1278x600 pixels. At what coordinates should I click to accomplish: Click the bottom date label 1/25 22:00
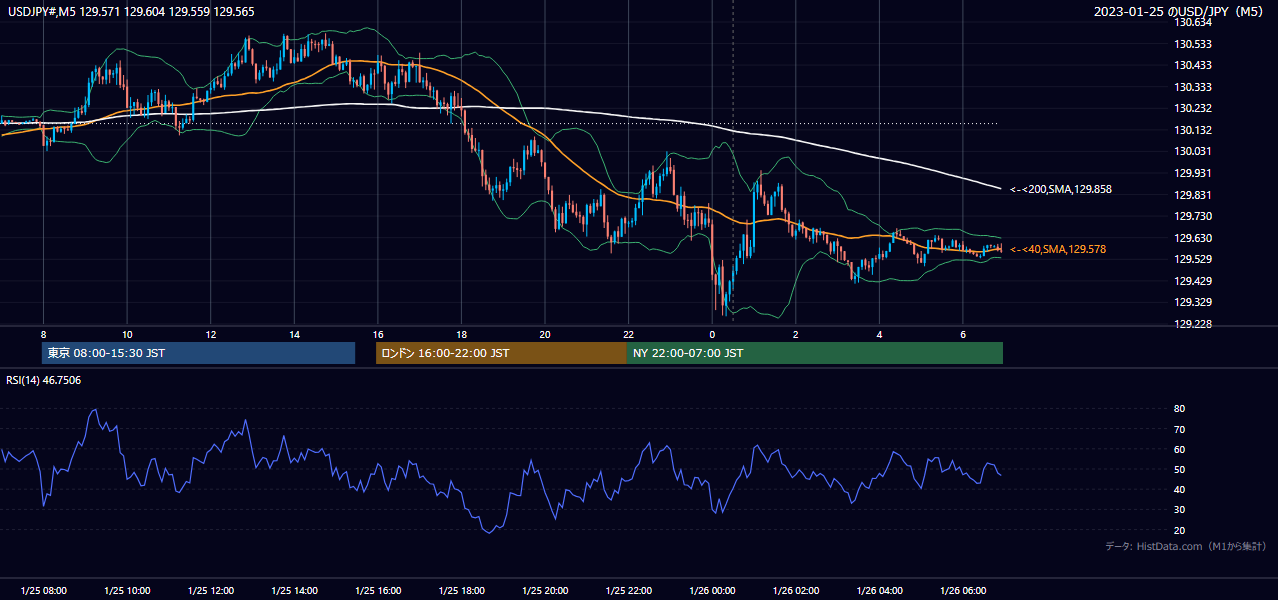pyautogui.click(x=629, y=591)
